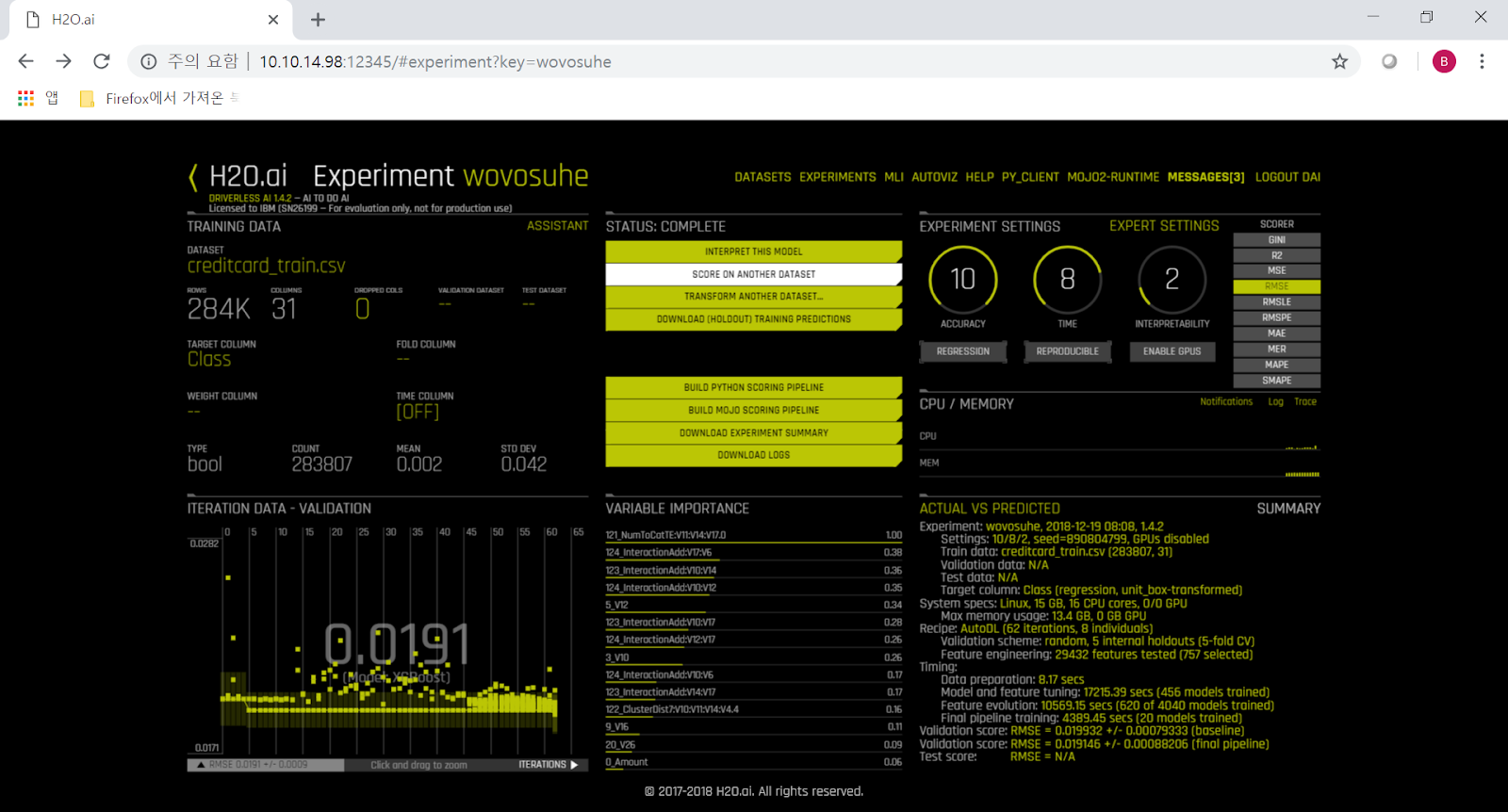Viewport: 1508px width, 812px height.
Task: Open the Apps grid in bookmarks bar
Action: (25, 98)
